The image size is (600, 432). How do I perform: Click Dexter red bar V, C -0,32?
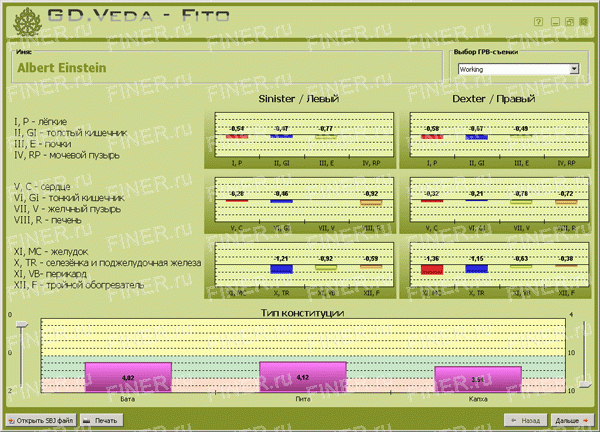point(432,201)
